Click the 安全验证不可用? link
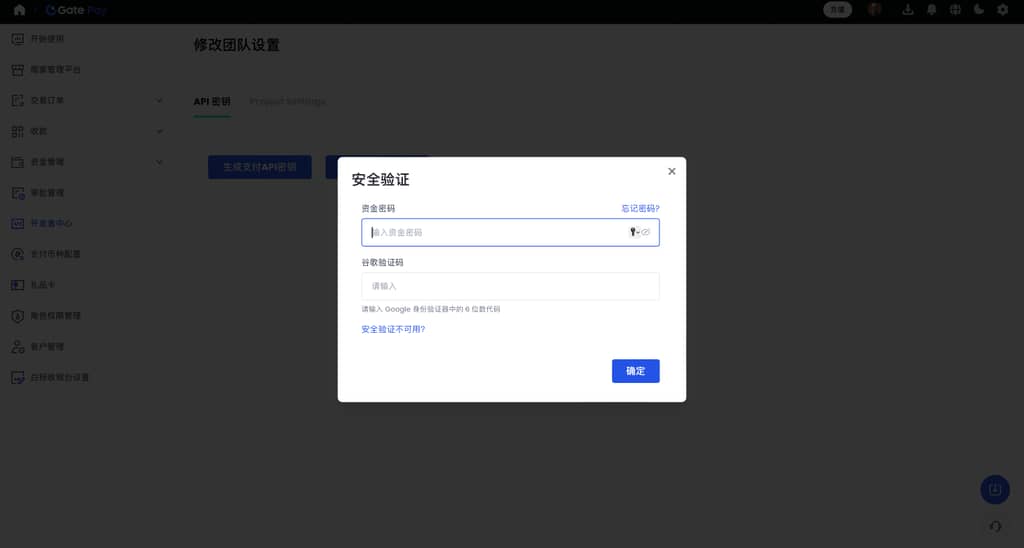 393,329
